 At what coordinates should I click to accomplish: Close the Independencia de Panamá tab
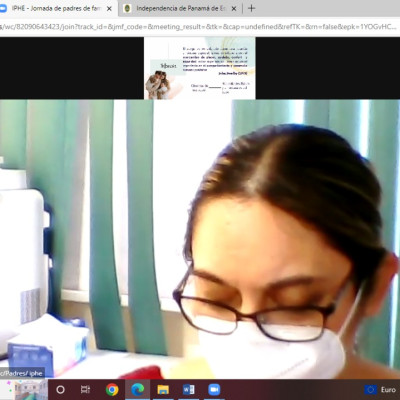click(x=234, y=9)
